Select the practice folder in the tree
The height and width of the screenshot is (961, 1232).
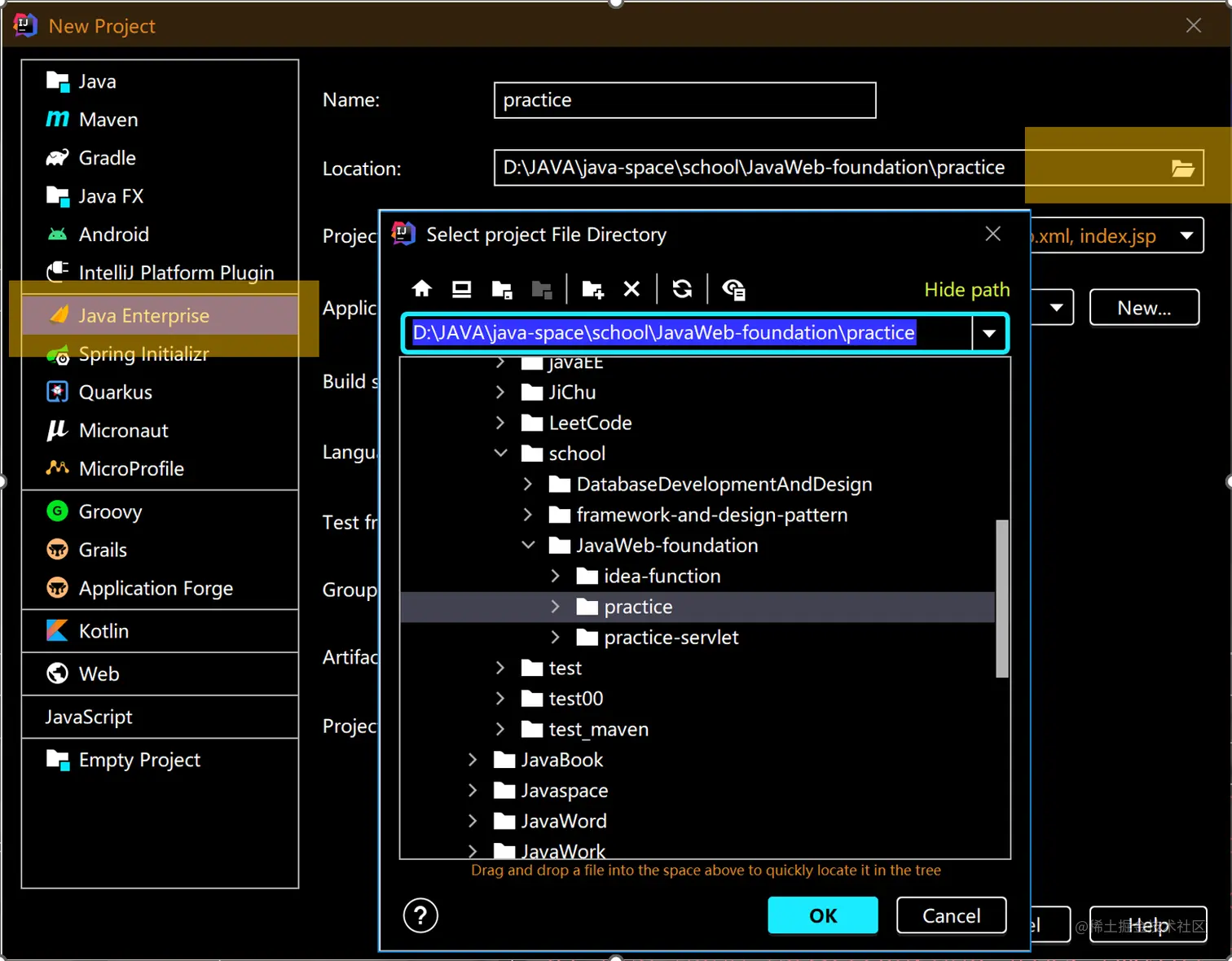697,607
